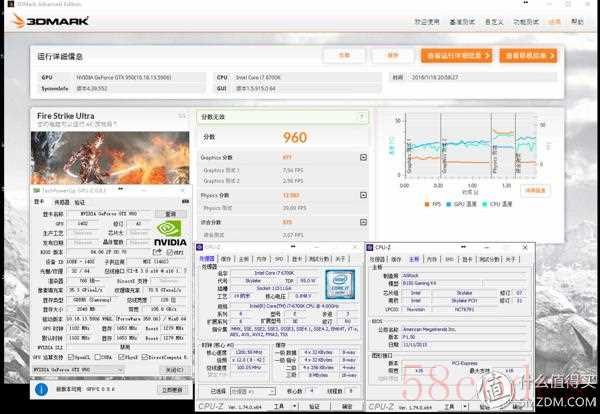
Task: Click the blue info icon in GPU-Z update bar
Action: [41, 389]
